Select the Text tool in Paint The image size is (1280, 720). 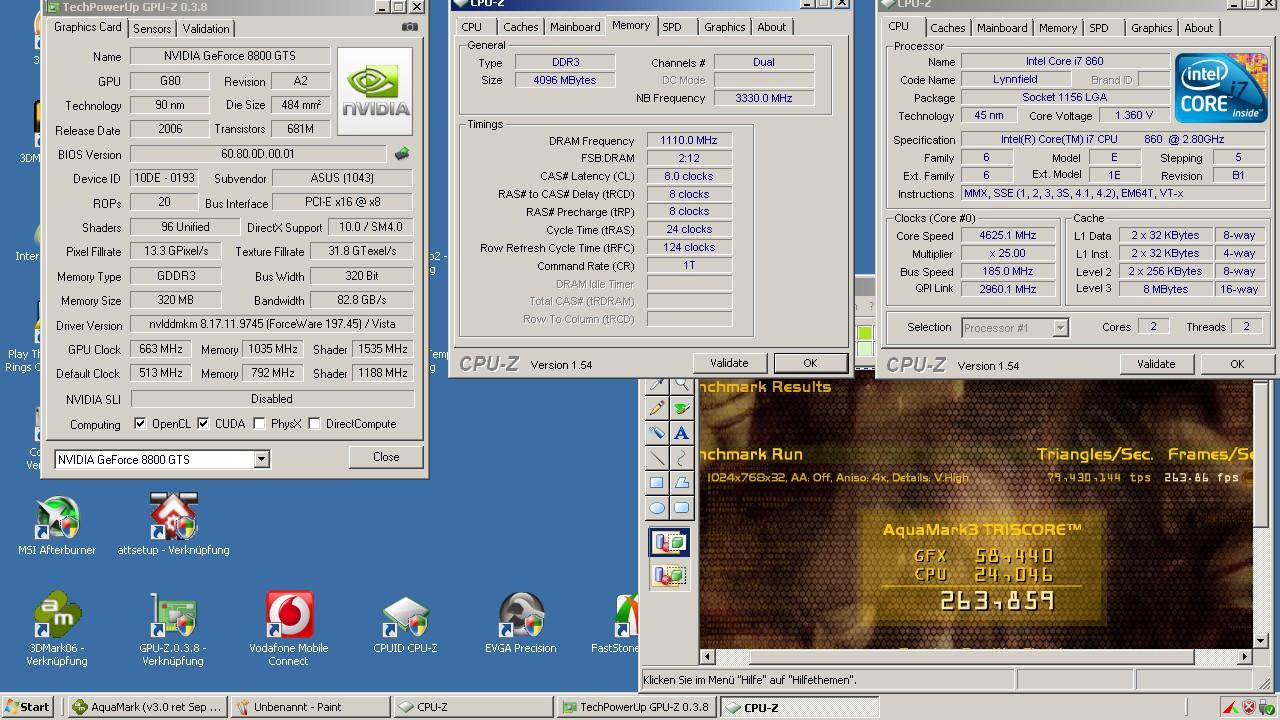tap(681, 433)
